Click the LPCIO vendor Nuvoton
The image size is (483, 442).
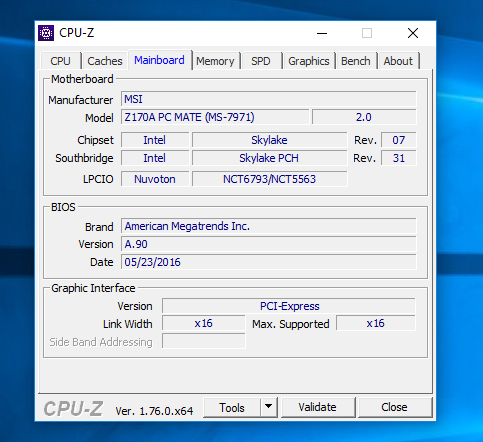pos(155,179)
